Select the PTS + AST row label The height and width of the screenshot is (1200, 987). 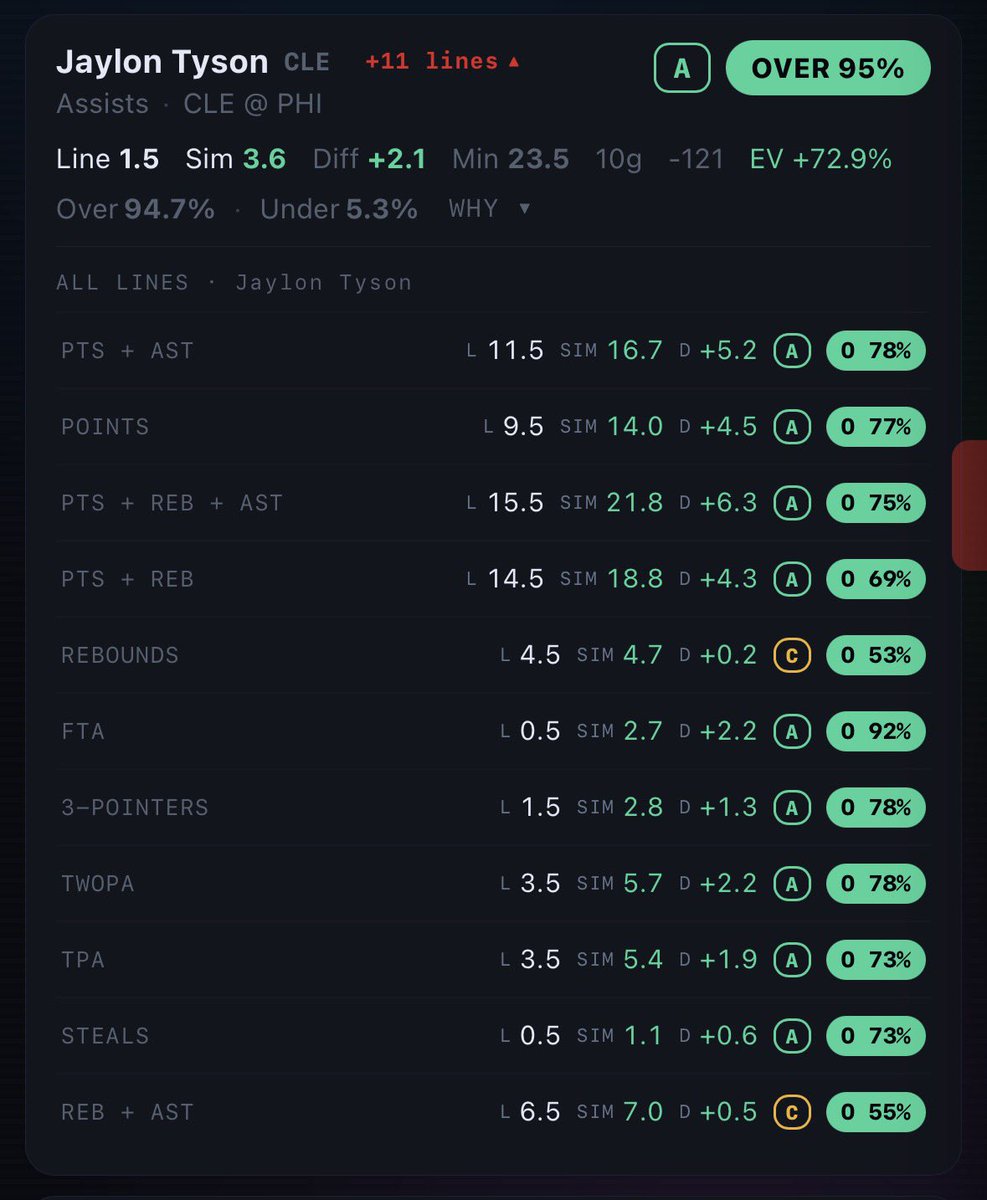(127, 351)
